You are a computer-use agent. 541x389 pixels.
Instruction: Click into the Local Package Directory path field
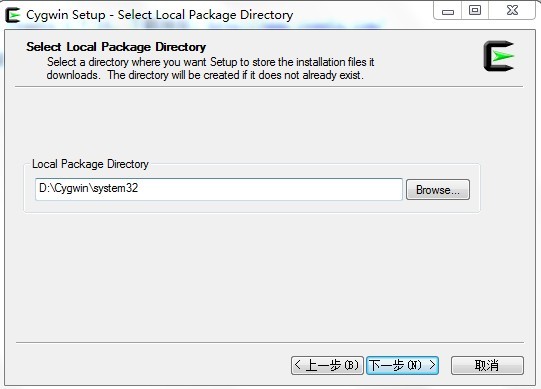coord(219,189)
